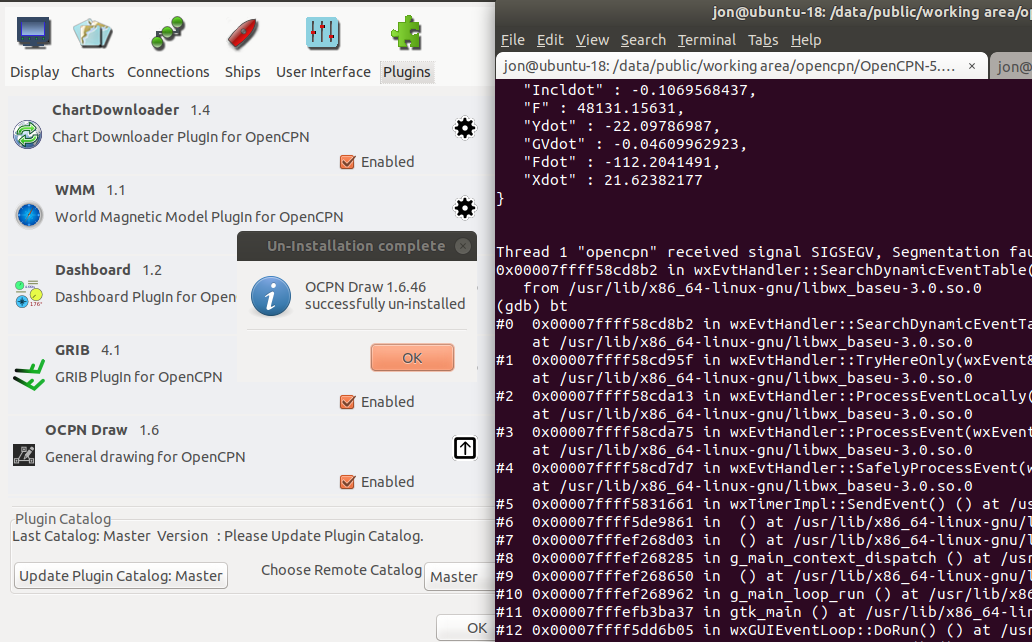Close the Un-installation complete popup

pyautogui.click(x=462, y=245)
